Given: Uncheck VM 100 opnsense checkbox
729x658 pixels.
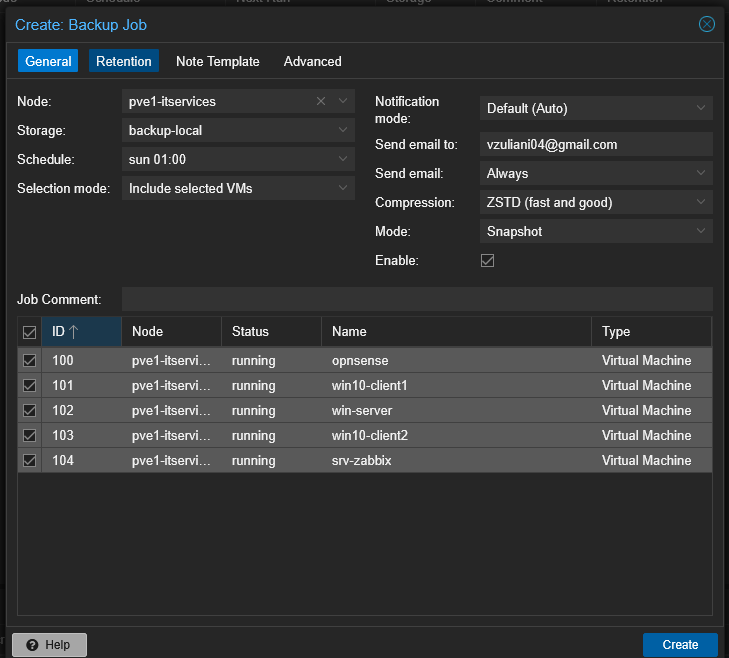Looking at the screenshot, I should [x=30, y=360].
